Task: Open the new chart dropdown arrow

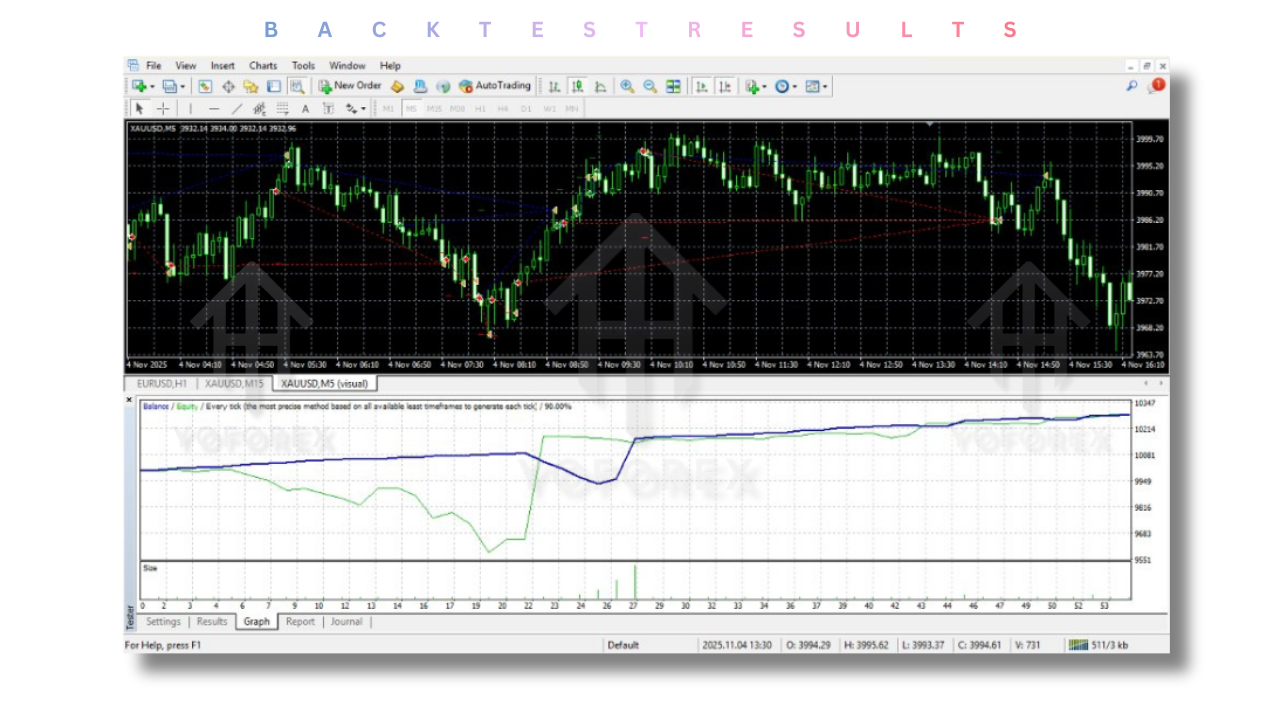Action: 150,86
